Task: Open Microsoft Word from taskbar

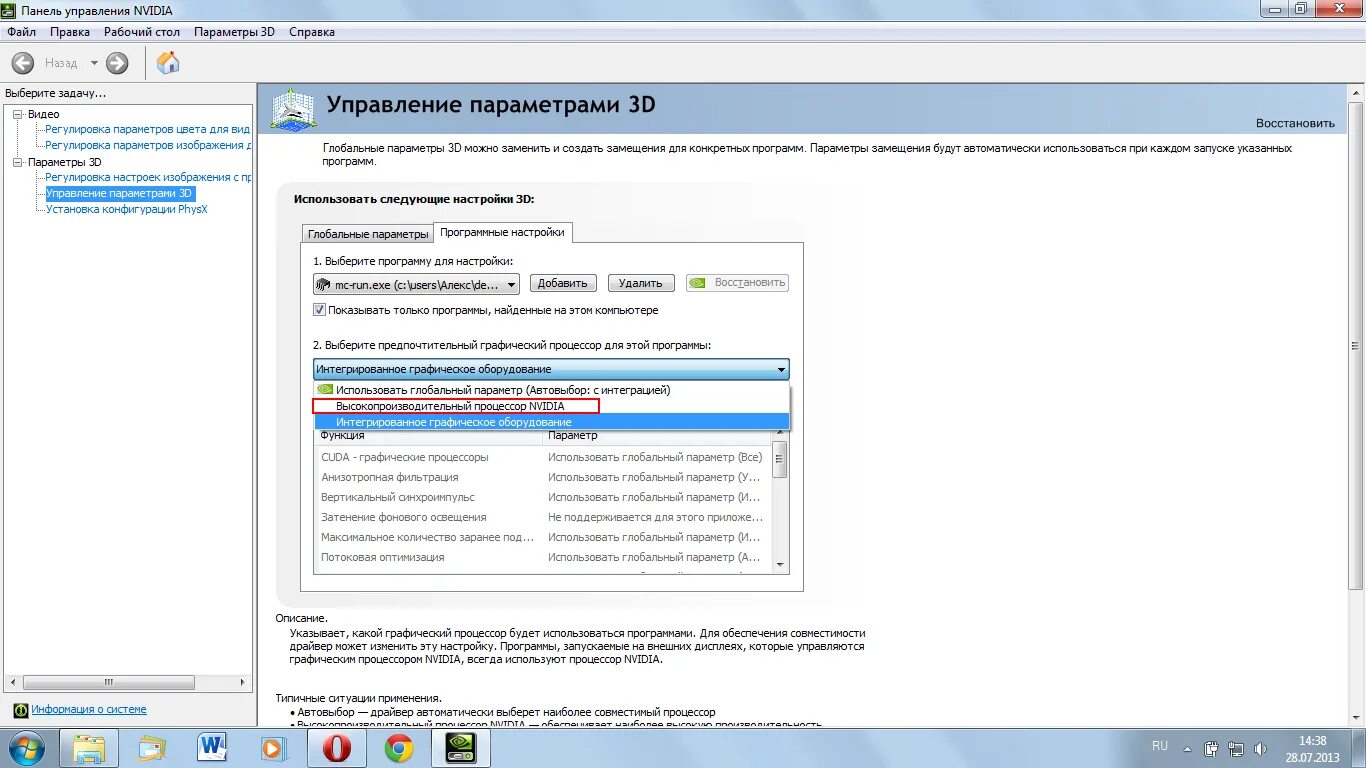Action: [213, 748]
